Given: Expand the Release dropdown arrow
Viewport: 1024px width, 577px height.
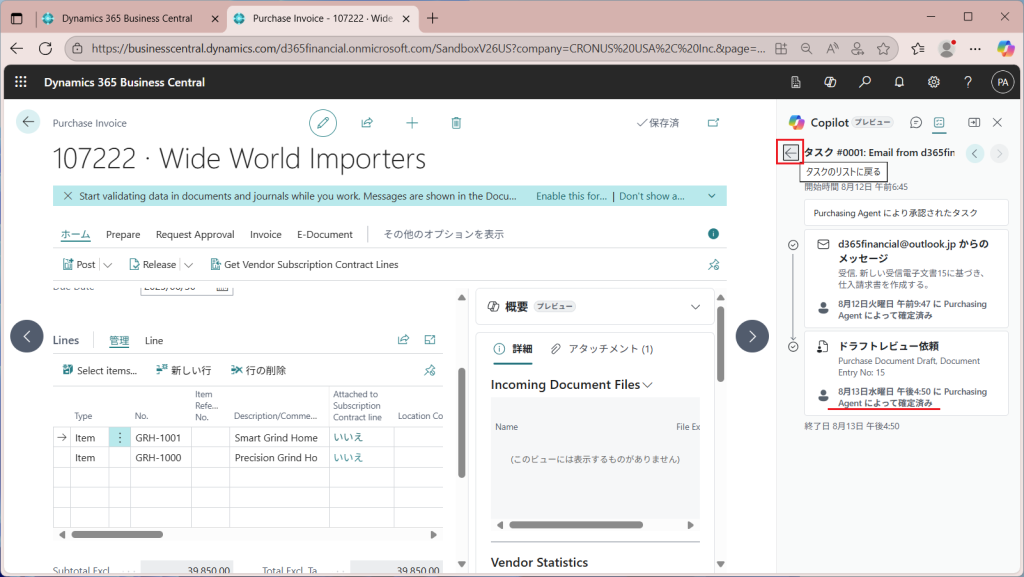Looking at the screenshot, I should [189, 264].
